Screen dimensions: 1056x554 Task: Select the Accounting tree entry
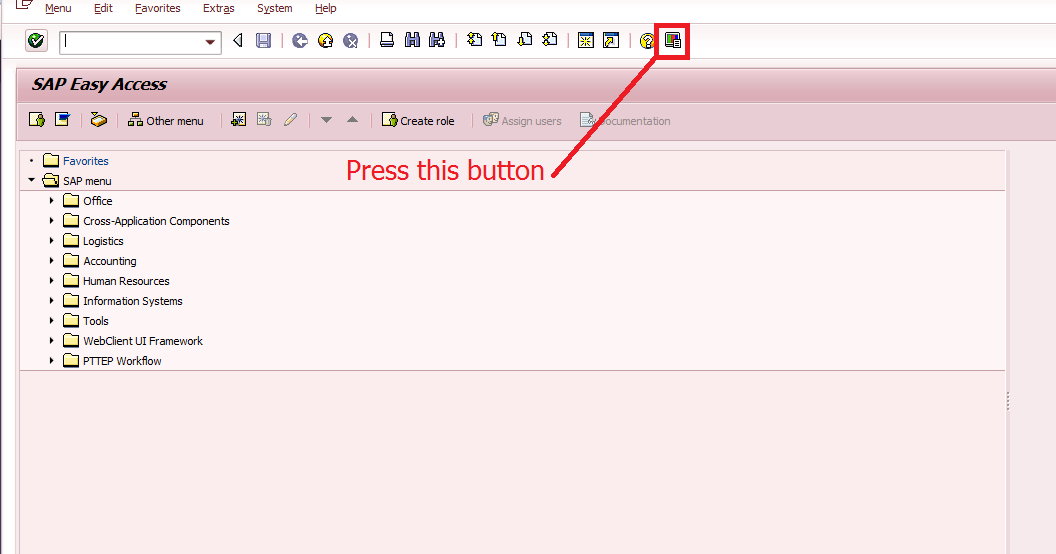(x=110, y=261)
